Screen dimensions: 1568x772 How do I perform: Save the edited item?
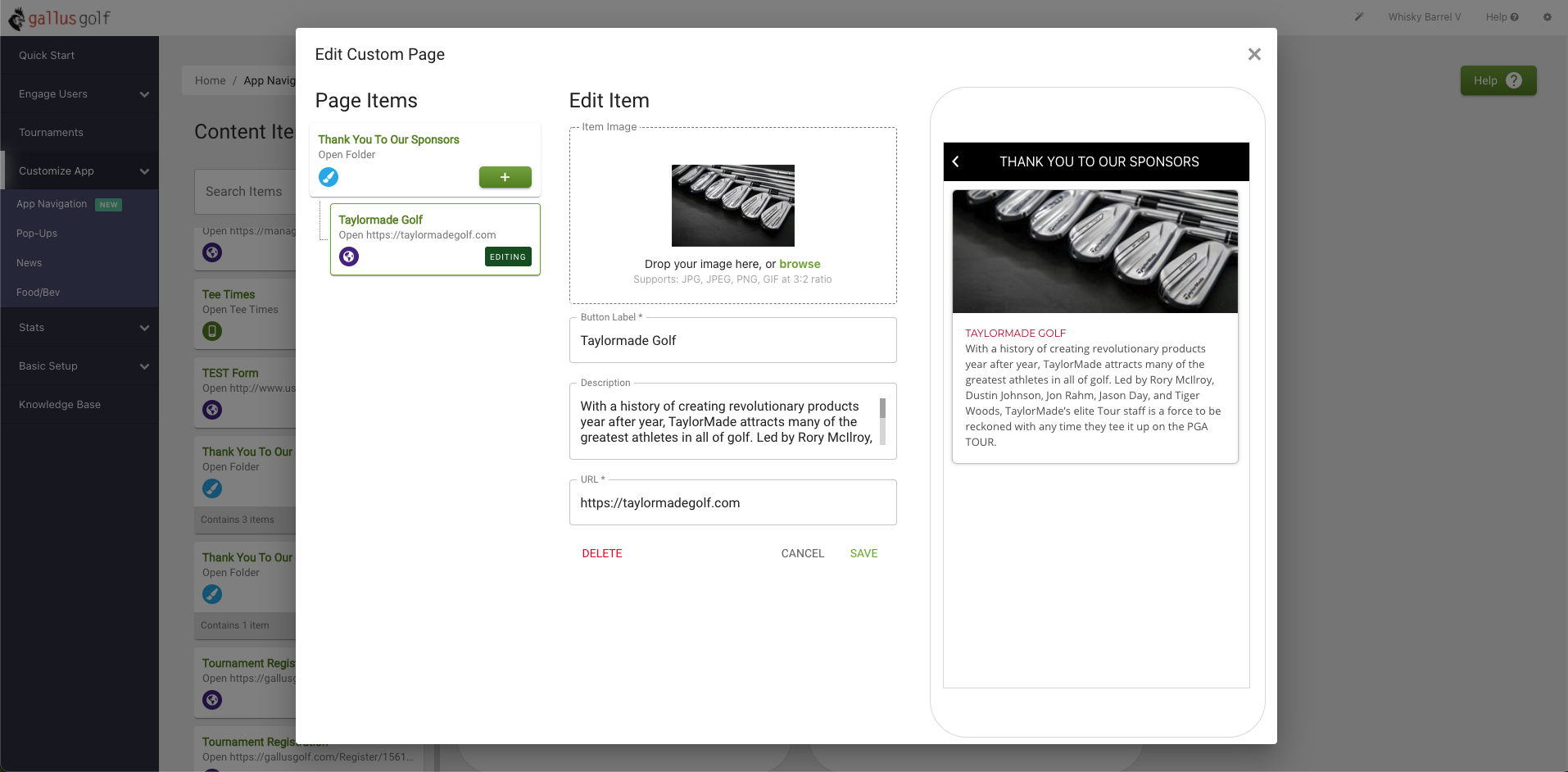(x=863, y=553)
